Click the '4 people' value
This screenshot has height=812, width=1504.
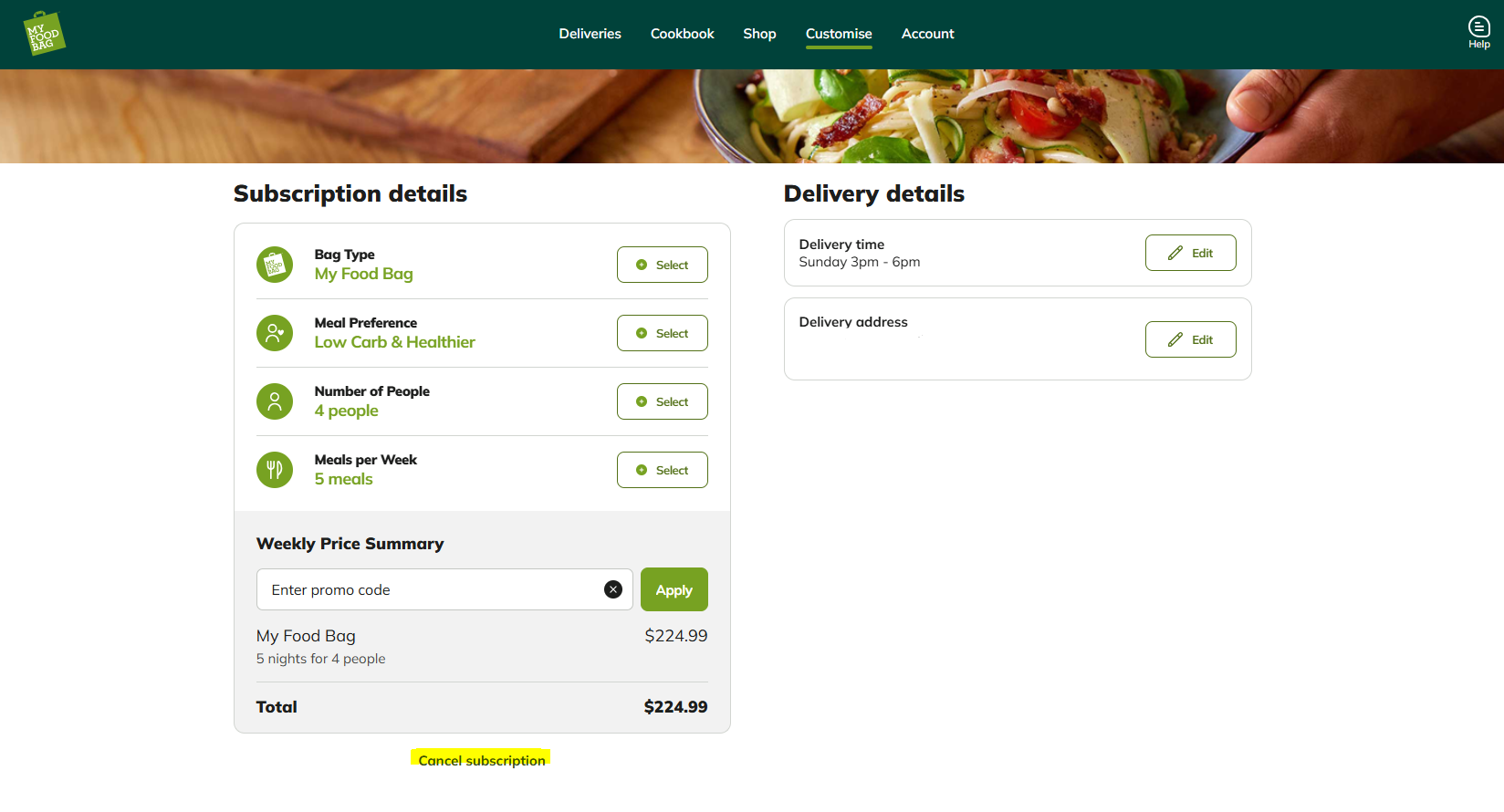click(346, 411)
